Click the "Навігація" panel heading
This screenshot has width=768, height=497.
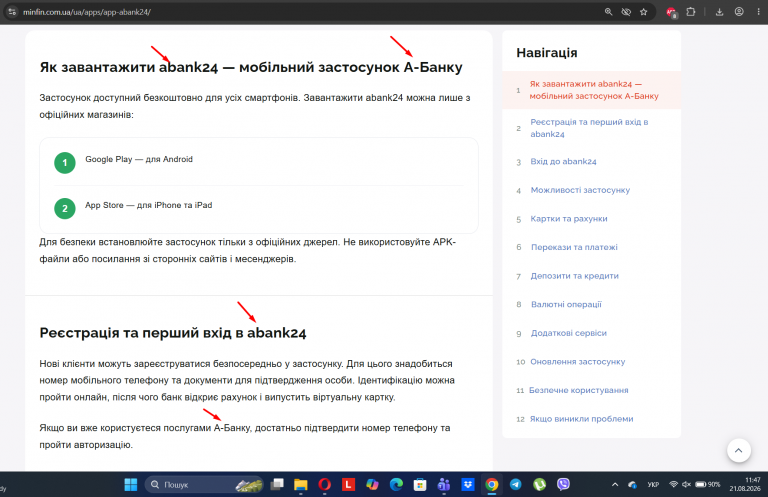pos(547,52)
